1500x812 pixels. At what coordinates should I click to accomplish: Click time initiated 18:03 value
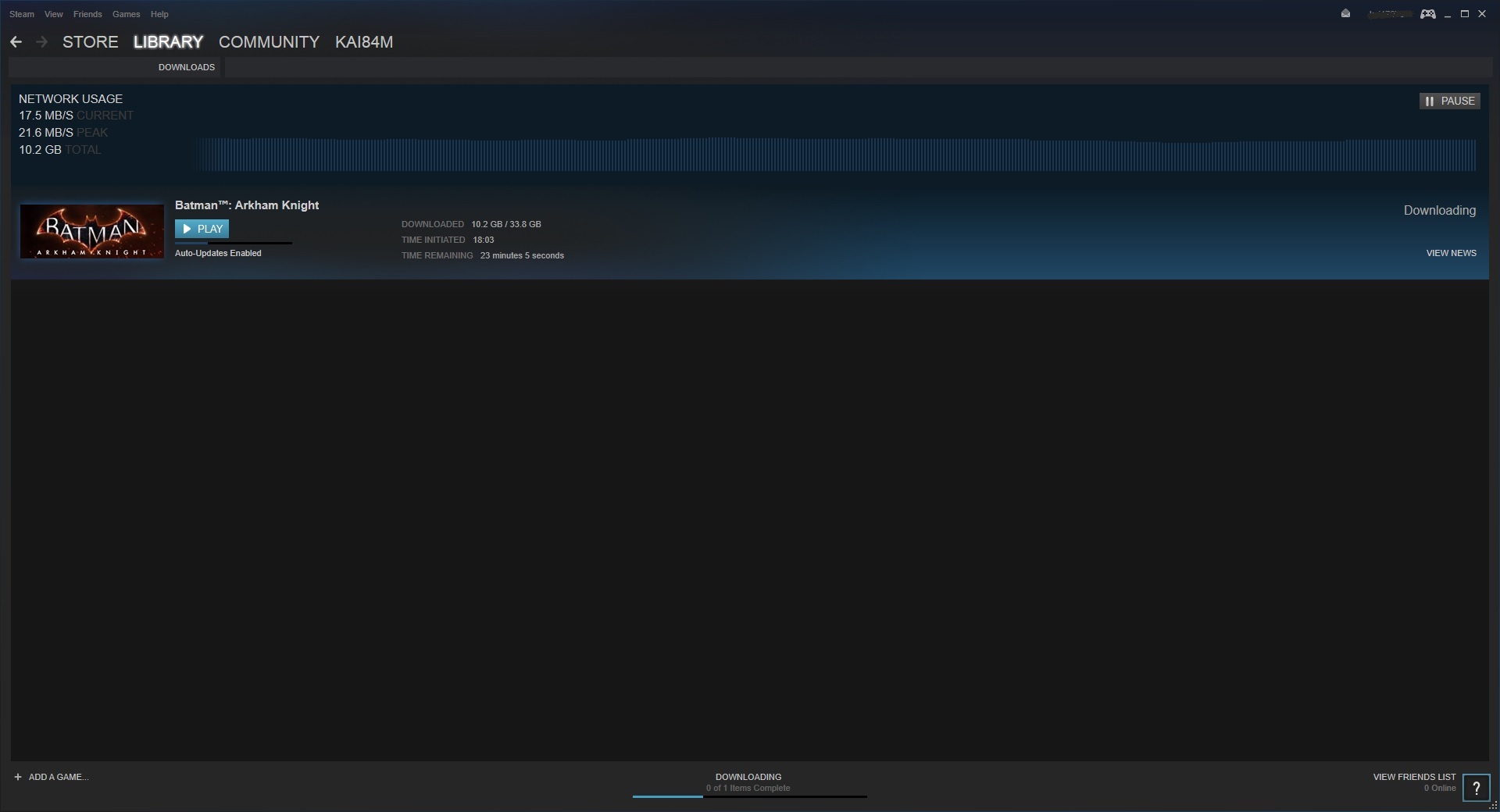click(x=484, y=240)
